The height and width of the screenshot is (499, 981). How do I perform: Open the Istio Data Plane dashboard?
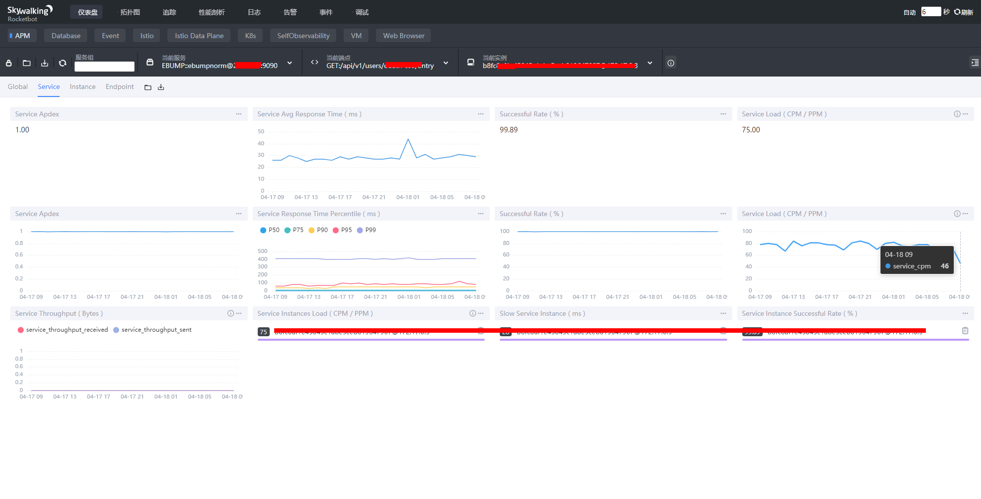(x=199, y=36)
